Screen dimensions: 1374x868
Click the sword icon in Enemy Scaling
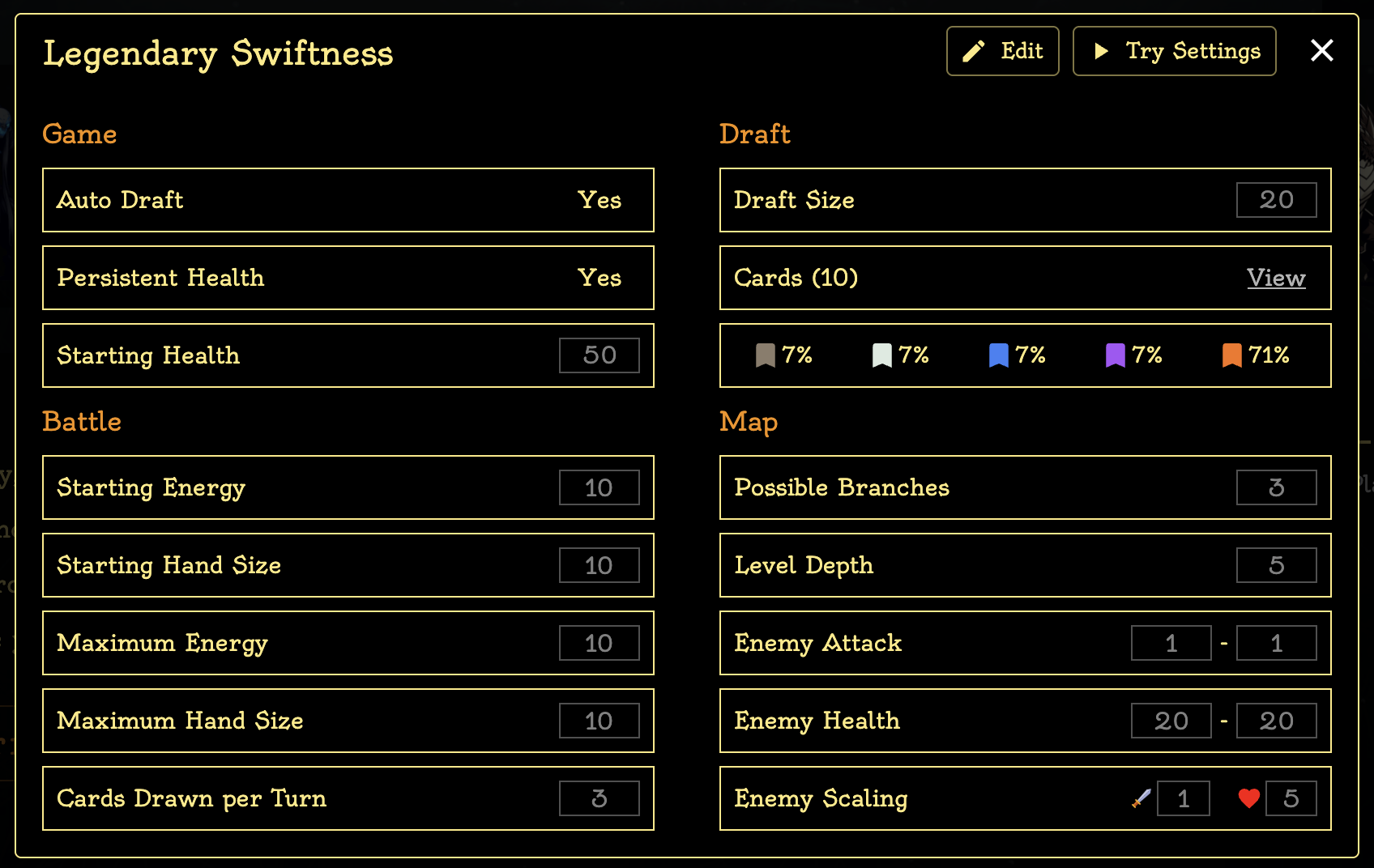1141,798
